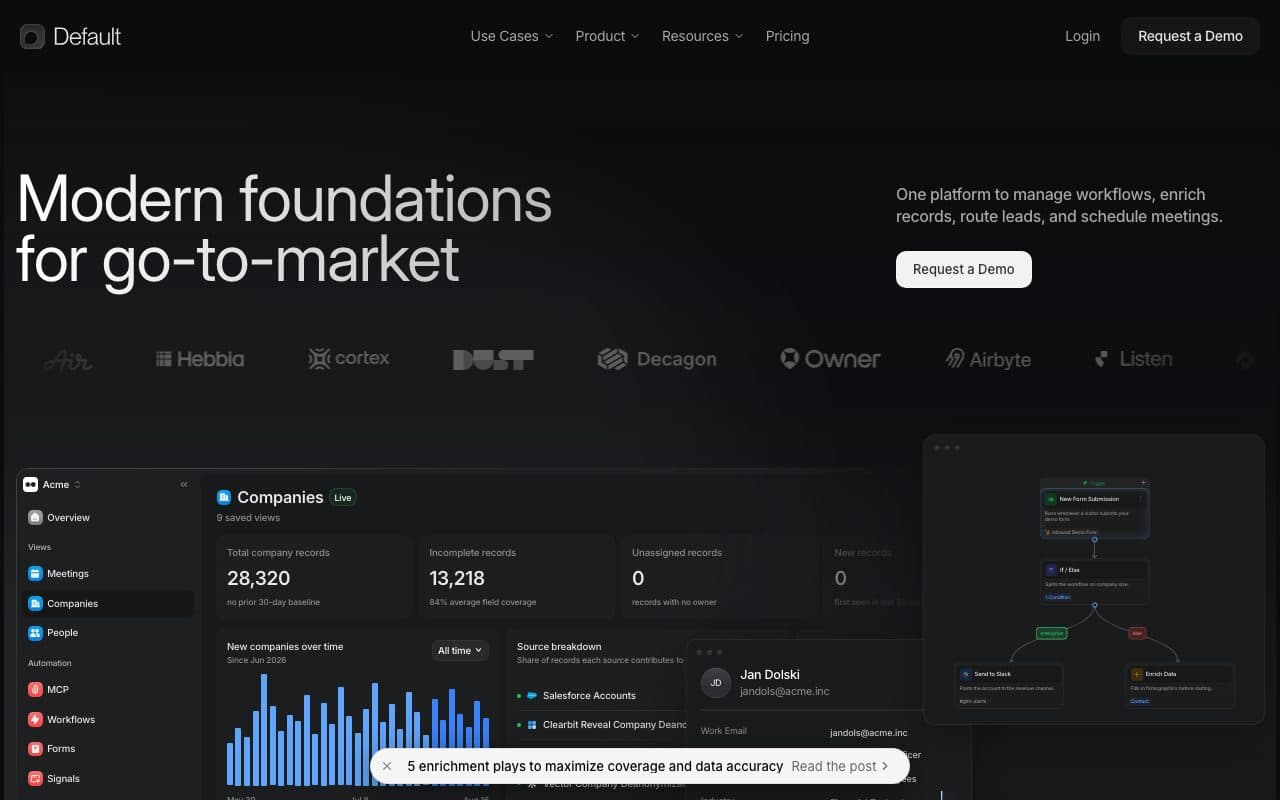1280x800 pixels.
Task: Click the red MCP icon in the sidebar
Action: [36, 690]
